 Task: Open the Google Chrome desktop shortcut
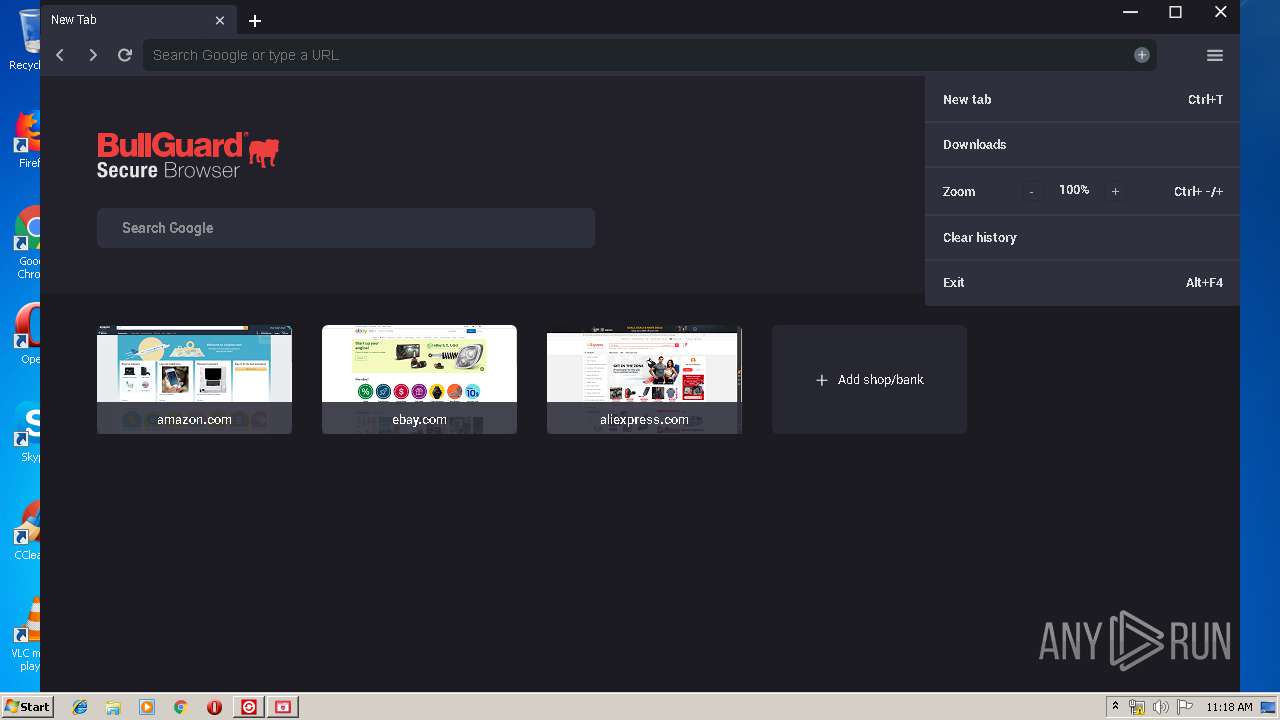point(28,244)
